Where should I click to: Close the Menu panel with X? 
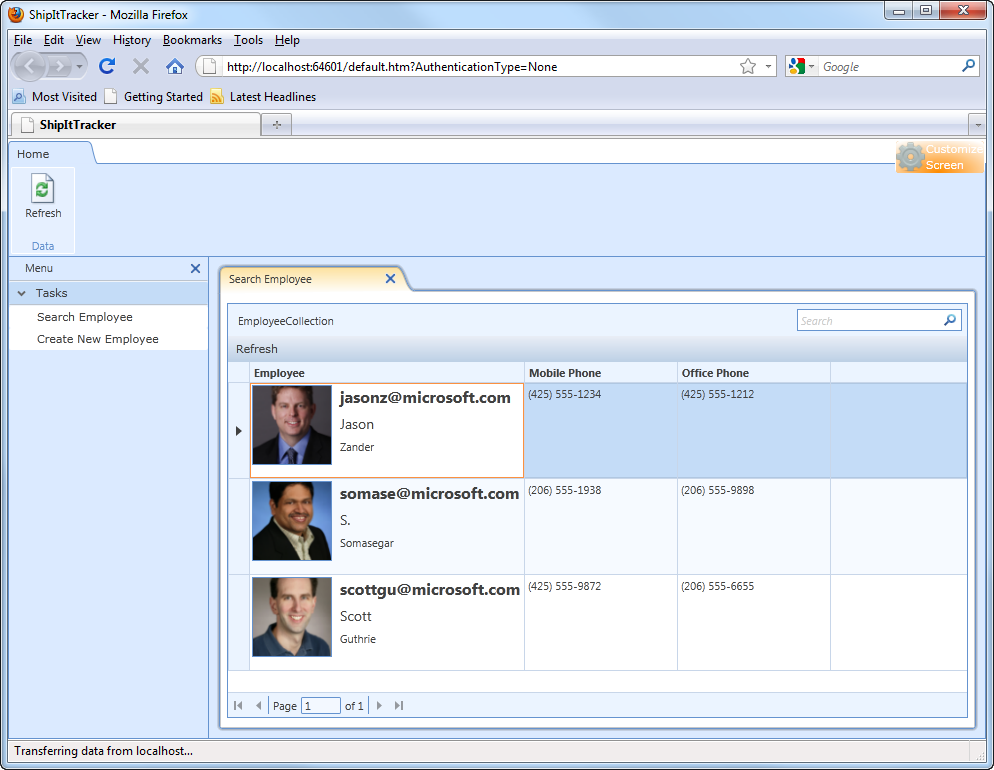[195, 268]
